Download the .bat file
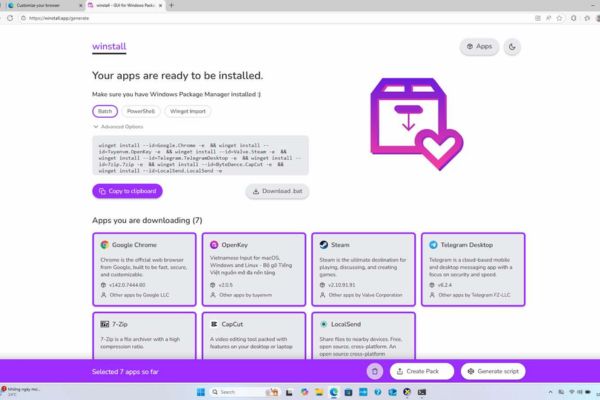 point(277,191)
